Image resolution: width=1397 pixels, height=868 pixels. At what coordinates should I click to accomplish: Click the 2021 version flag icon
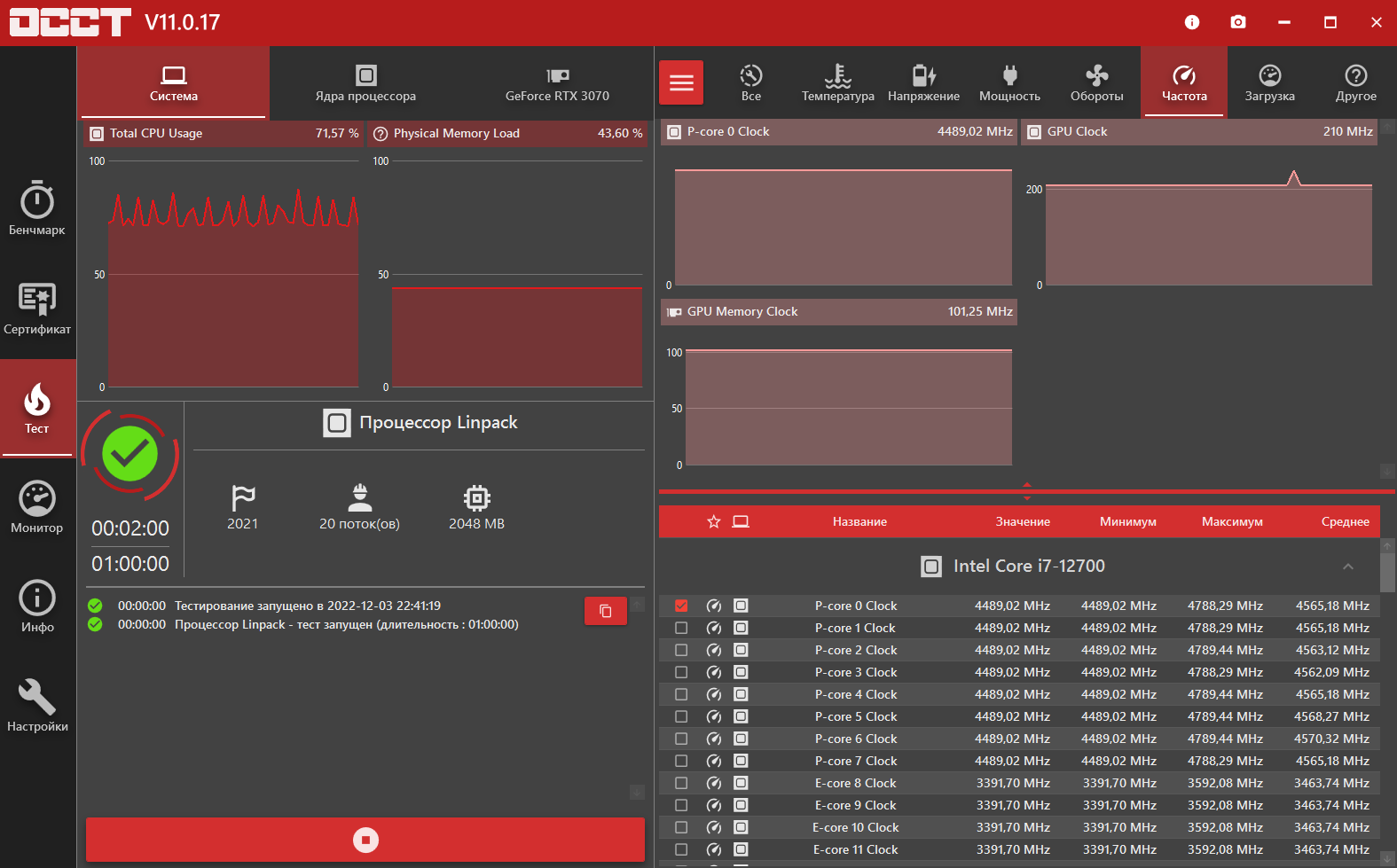[x=243, y=497]
